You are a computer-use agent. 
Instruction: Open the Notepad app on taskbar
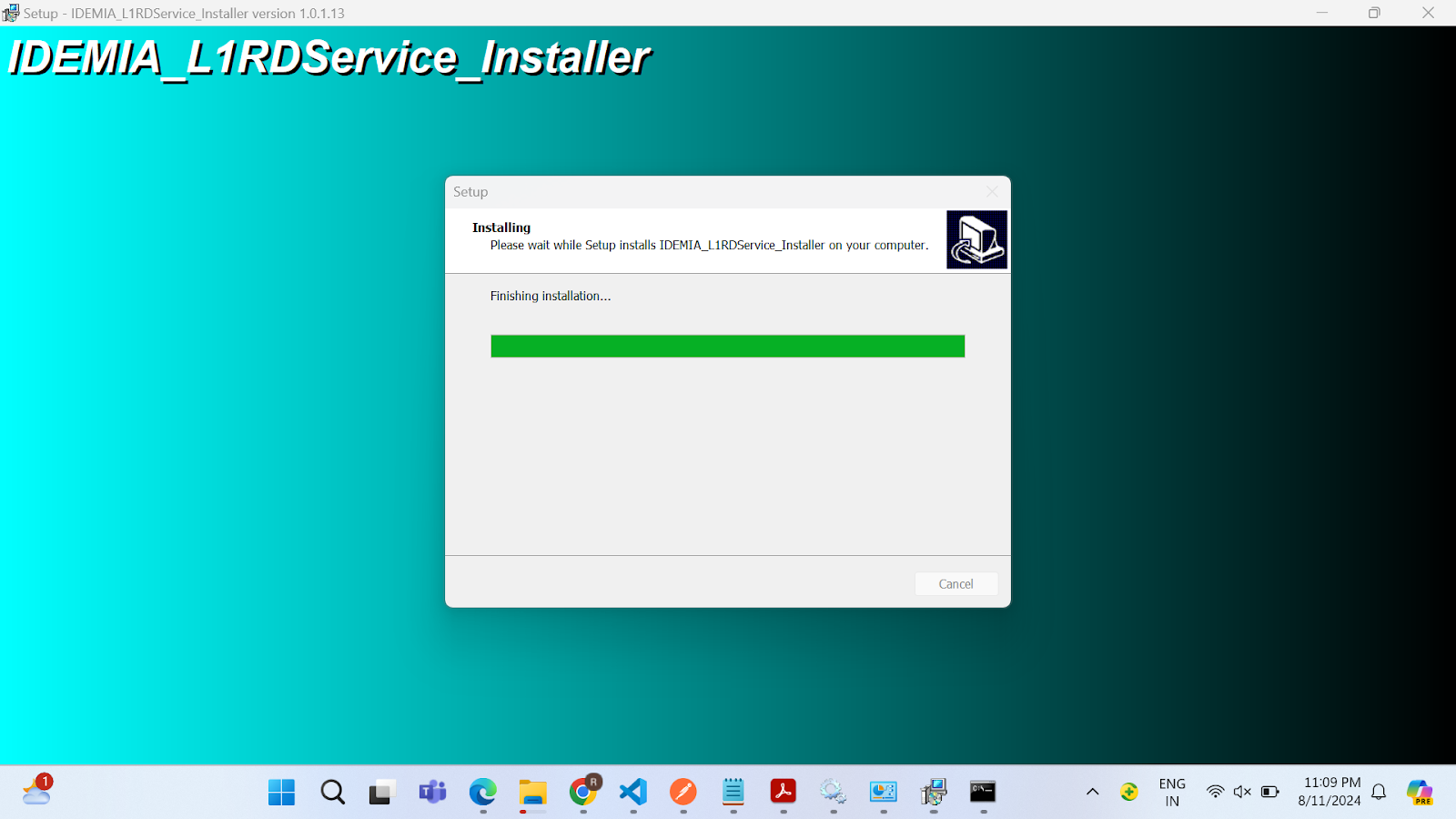point(733,793)
